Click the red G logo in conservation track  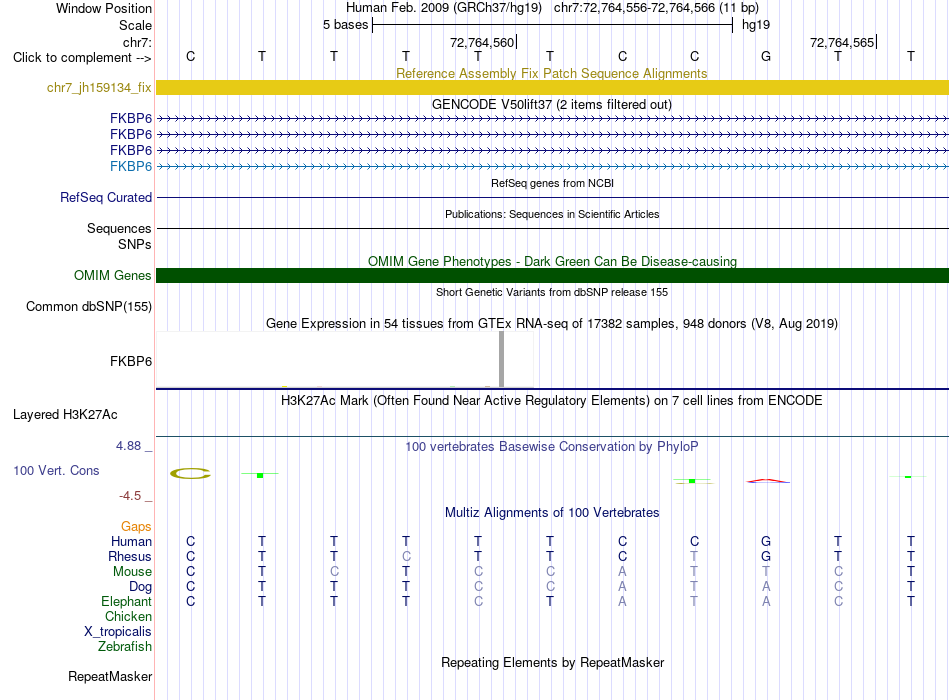coord(768,481)
